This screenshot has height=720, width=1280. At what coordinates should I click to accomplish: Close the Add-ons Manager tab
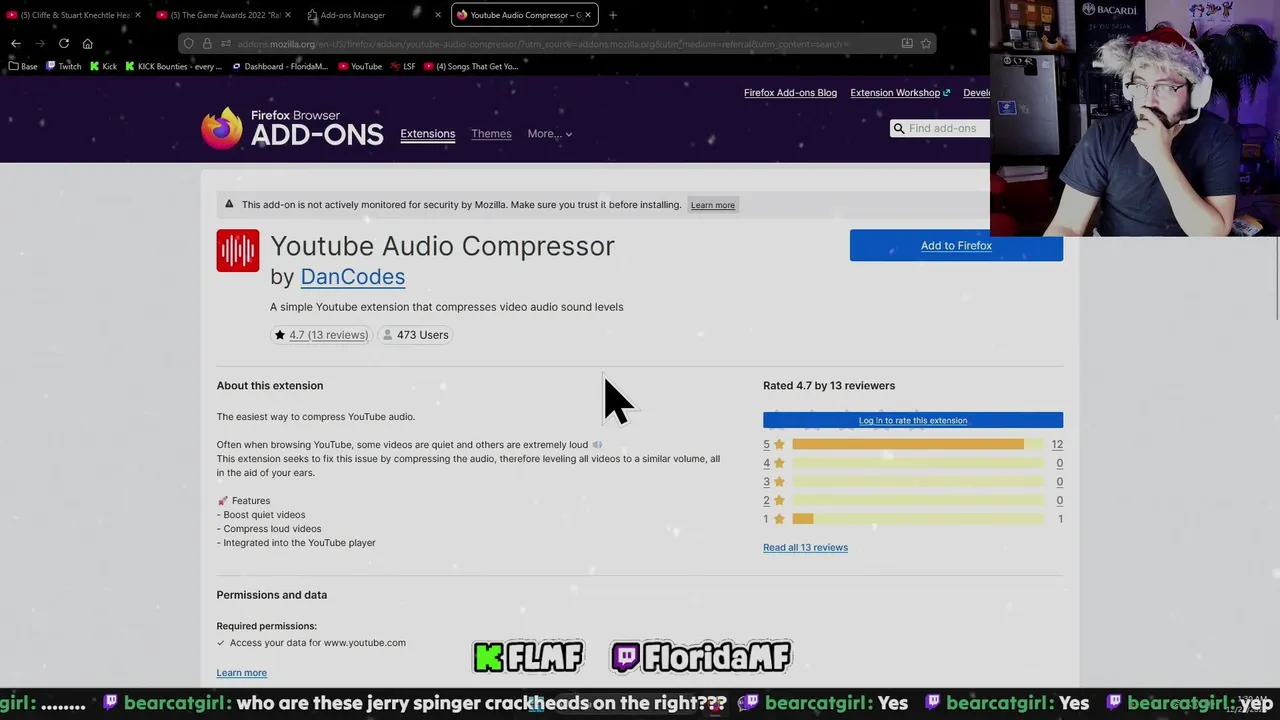(x=438, y=15)
